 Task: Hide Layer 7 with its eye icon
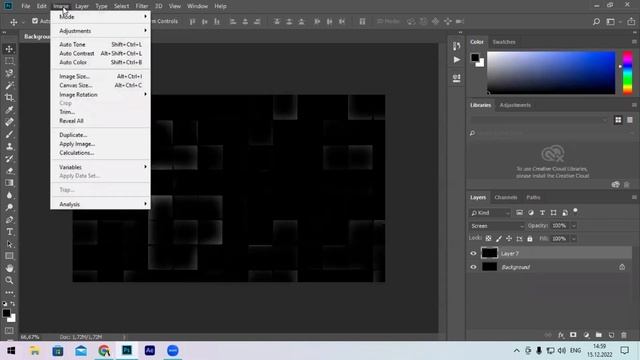pos(473,253)
